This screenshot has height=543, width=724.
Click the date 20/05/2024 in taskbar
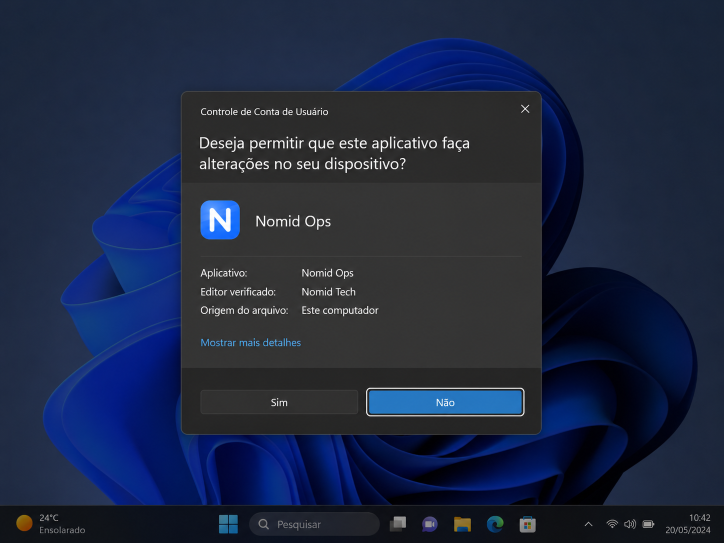tap(688, 530)
